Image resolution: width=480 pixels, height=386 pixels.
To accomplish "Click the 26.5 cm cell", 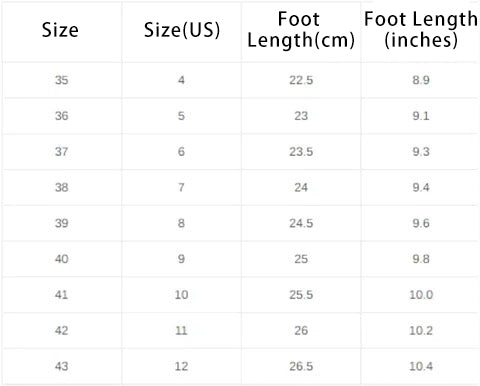I will (x=301, y=366).
